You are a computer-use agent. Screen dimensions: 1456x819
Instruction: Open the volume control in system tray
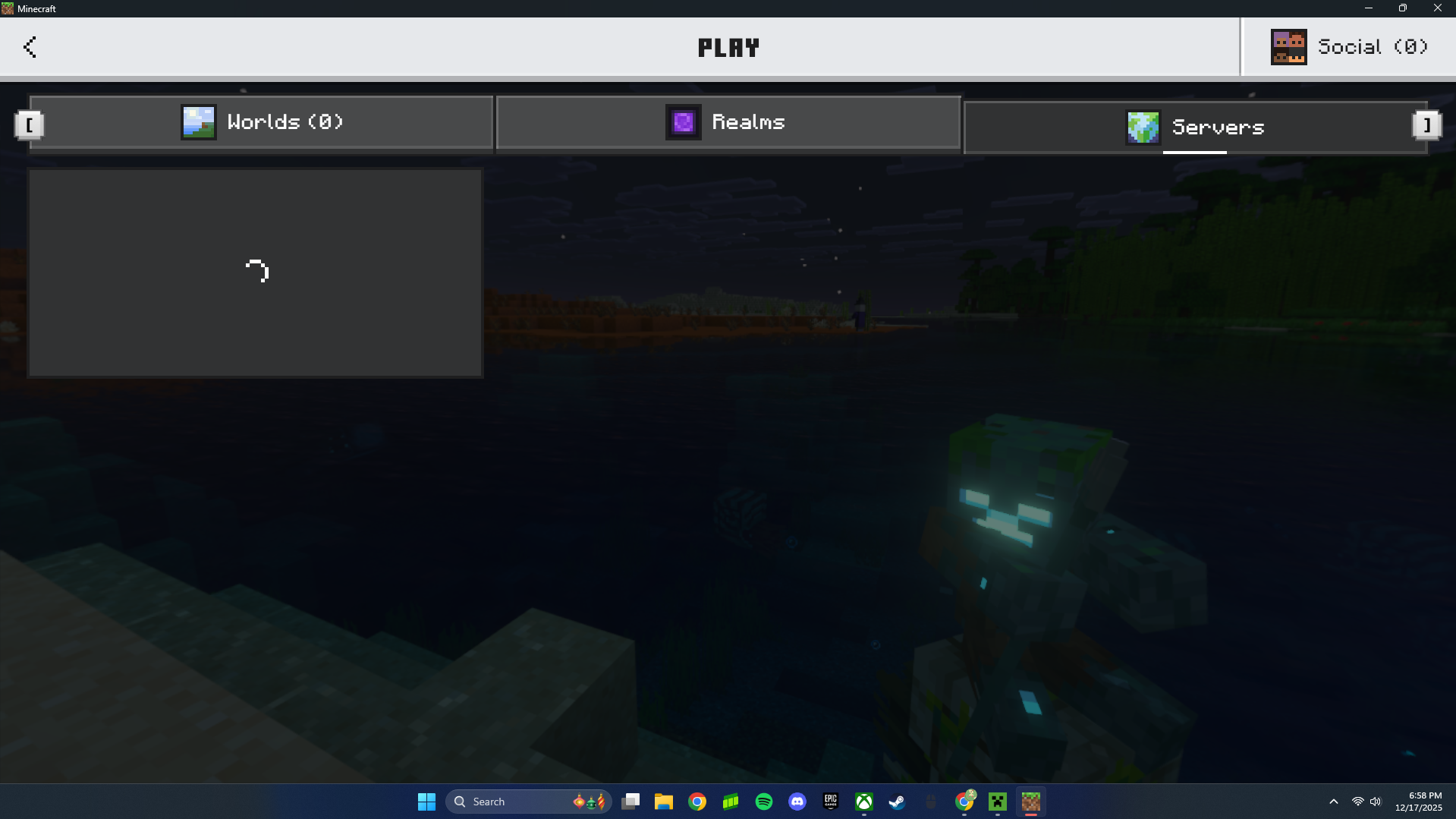click(x=1376, y=802)
